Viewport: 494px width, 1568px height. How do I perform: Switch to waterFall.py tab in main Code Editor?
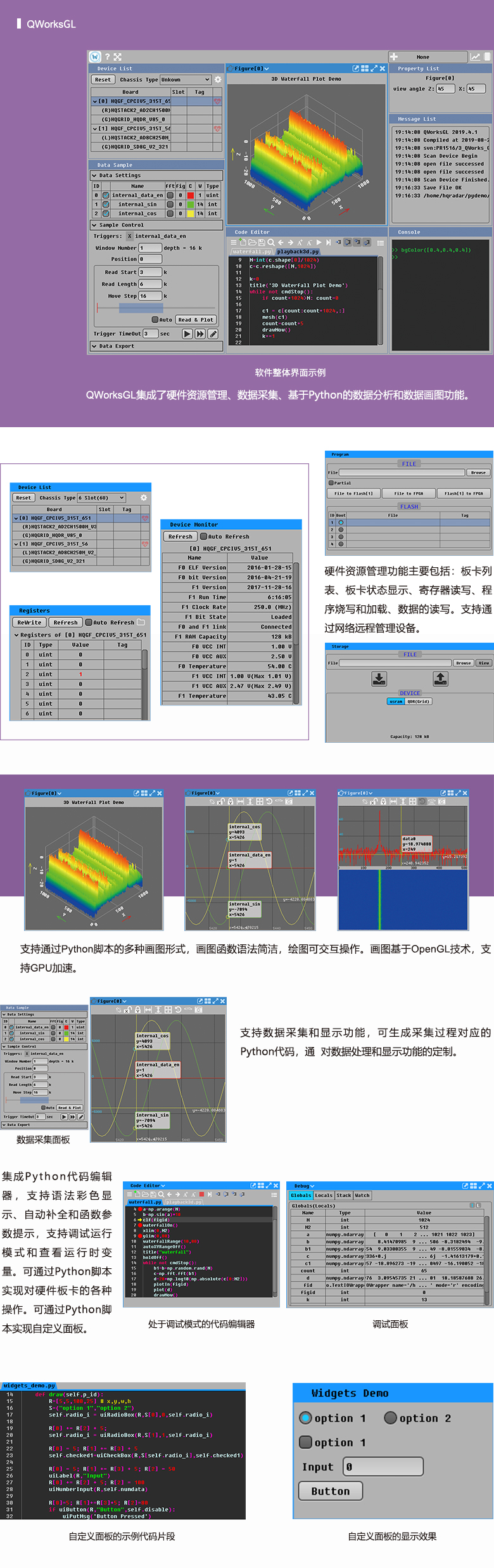[x=251, y=252]
